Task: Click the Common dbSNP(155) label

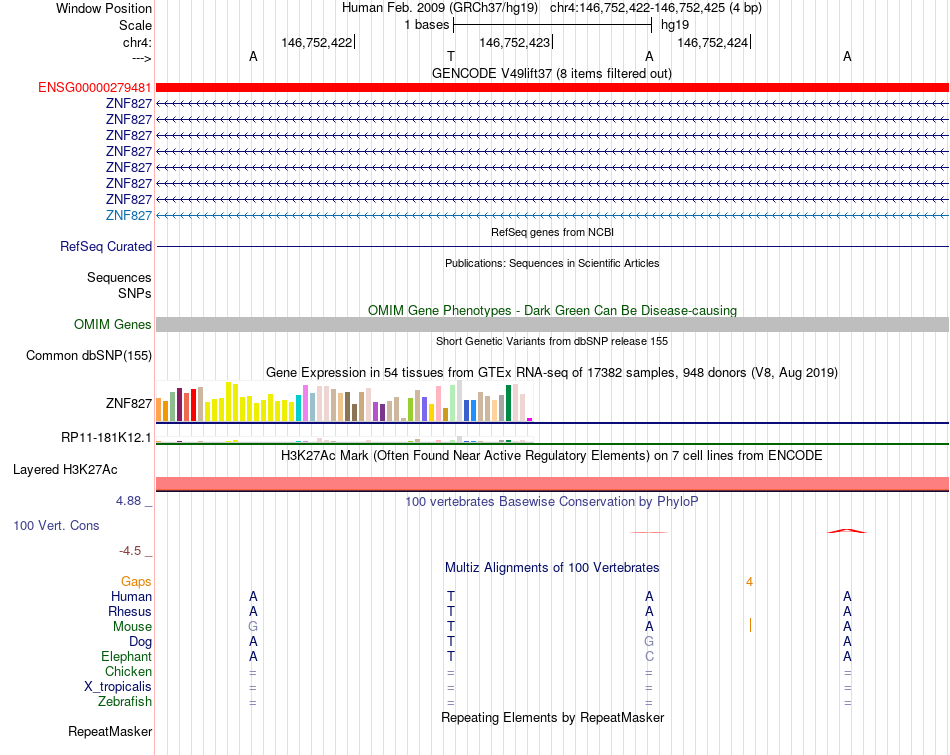Action: point(89,356)
